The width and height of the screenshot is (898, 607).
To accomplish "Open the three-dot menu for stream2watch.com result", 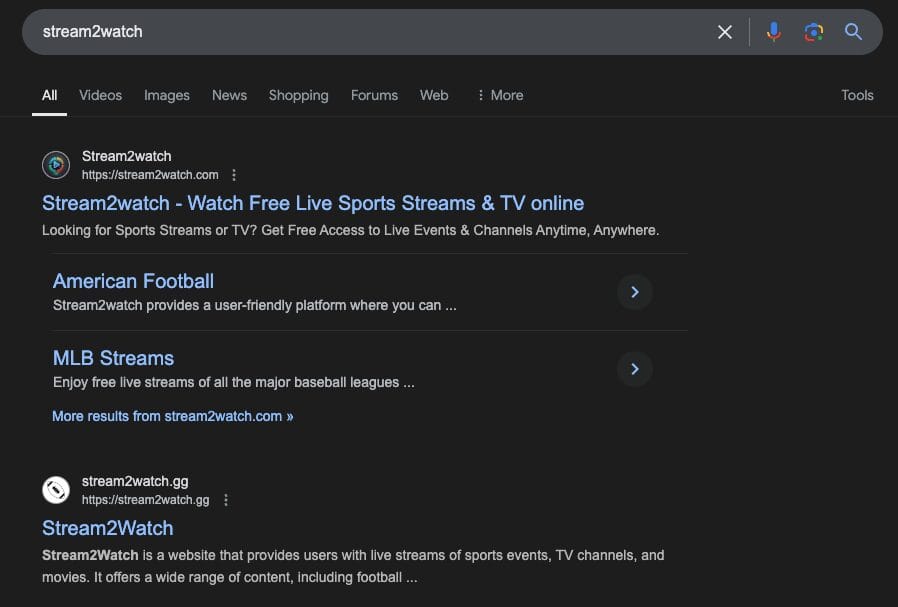I will coord(233,174).
